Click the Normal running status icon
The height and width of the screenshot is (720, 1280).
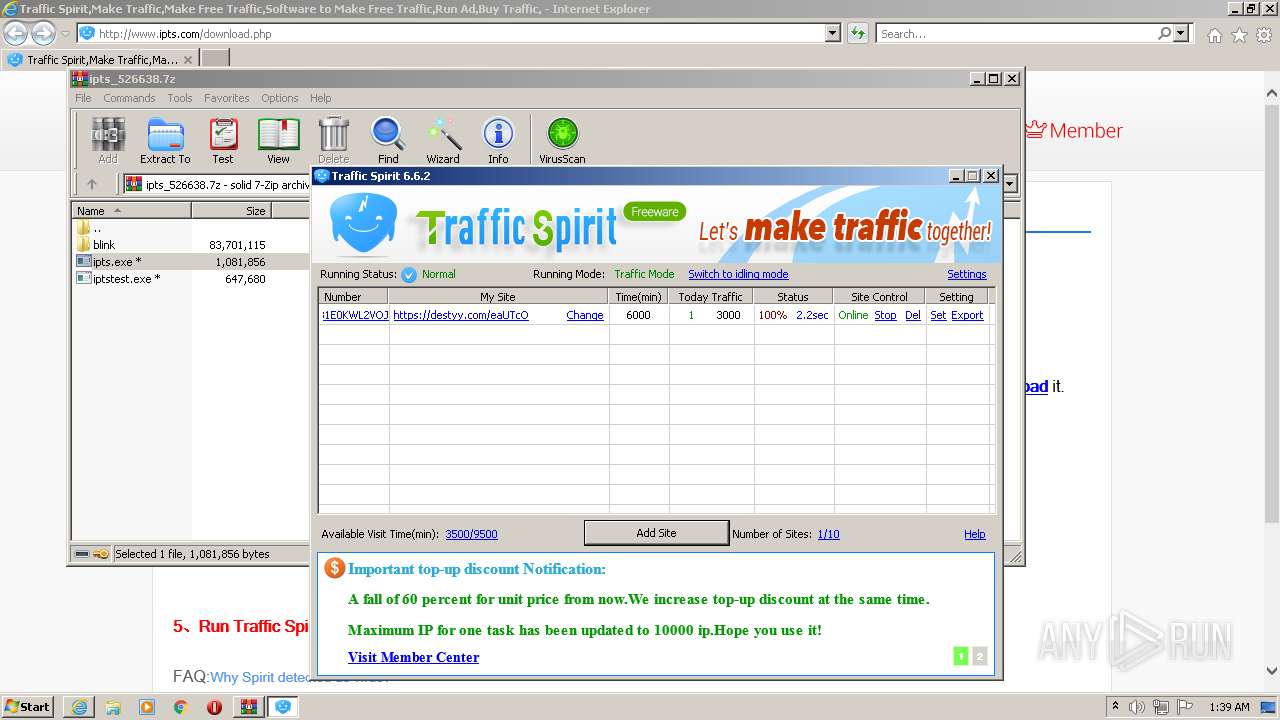click(409, 275)
